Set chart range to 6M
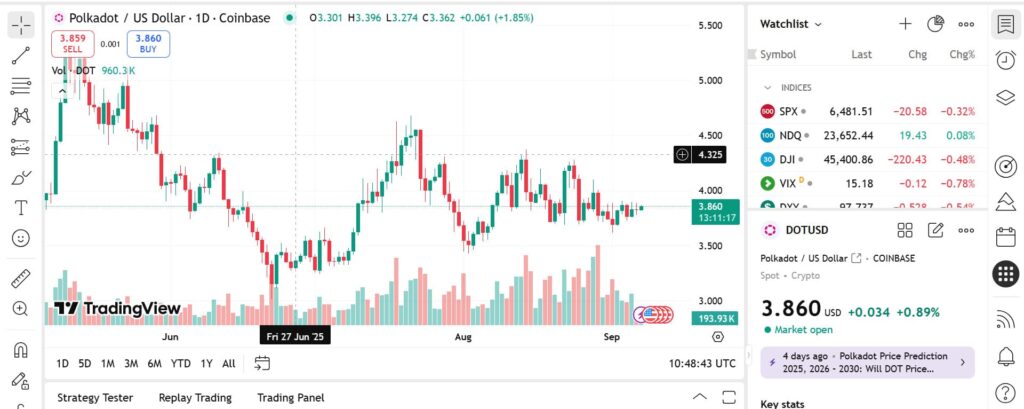 154,363
